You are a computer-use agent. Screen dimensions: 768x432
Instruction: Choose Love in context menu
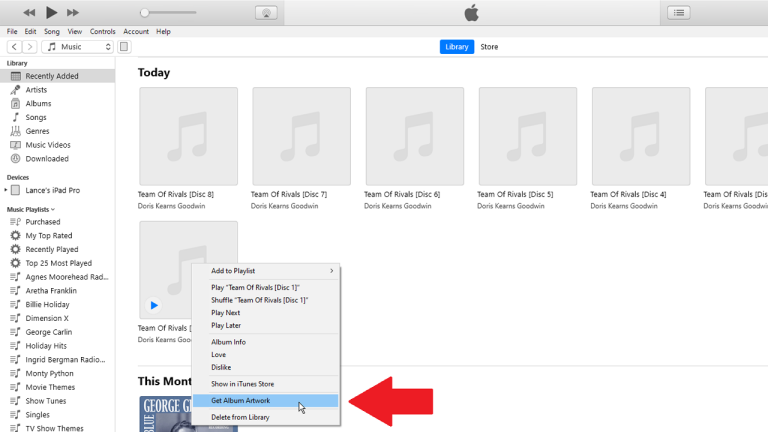click(266, 355)
